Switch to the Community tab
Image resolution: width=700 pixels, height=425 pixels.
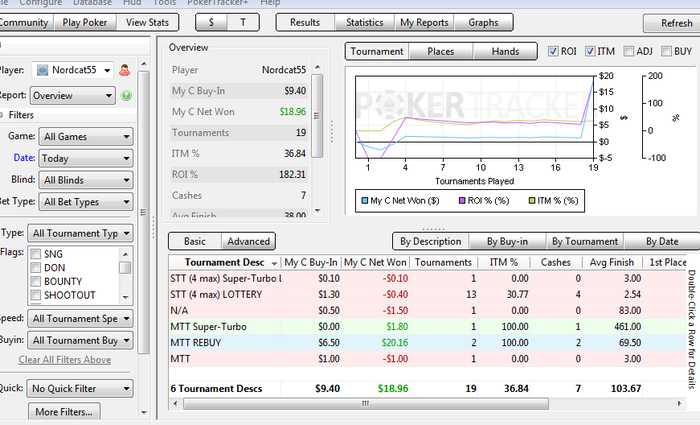coord(25,22)
